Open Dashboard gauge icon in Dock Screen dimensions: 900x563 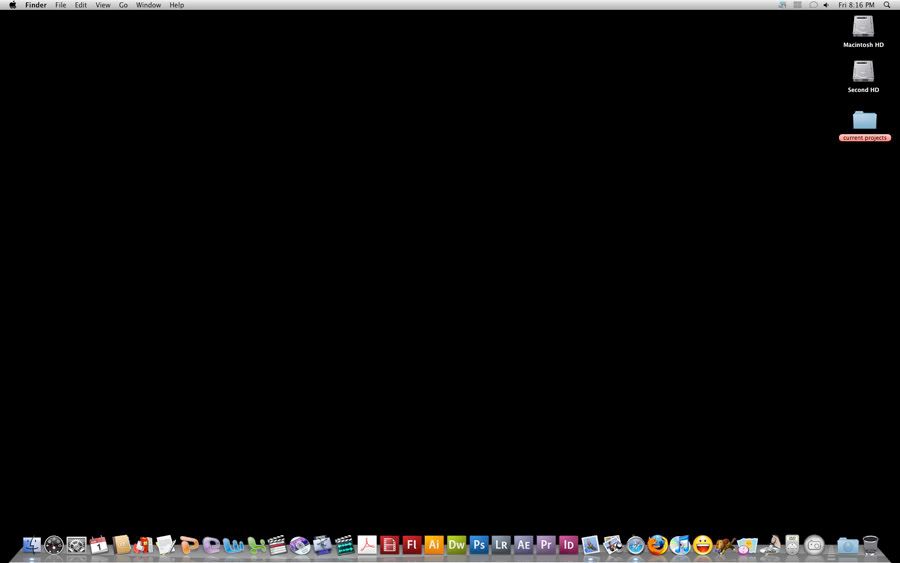coord(54,545)
